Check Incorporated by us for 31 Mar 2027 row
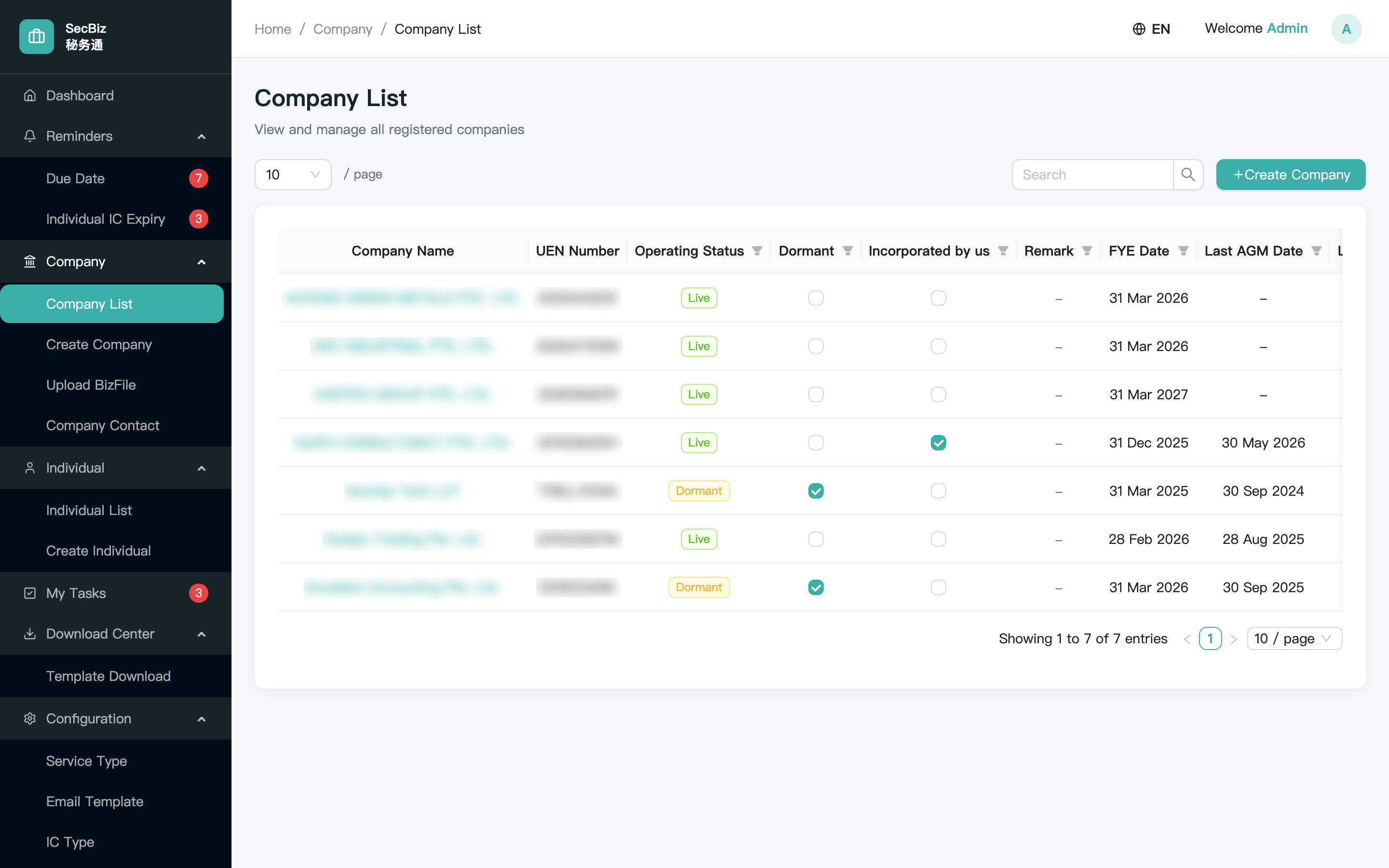The image size is (1389, 868). click(939, 394)
